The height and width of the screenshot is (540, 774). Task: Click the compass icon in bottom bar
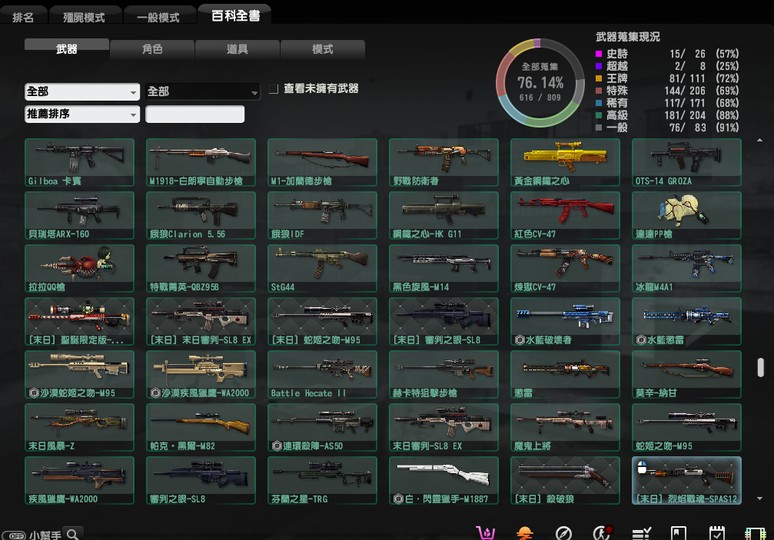coord(564,532)
